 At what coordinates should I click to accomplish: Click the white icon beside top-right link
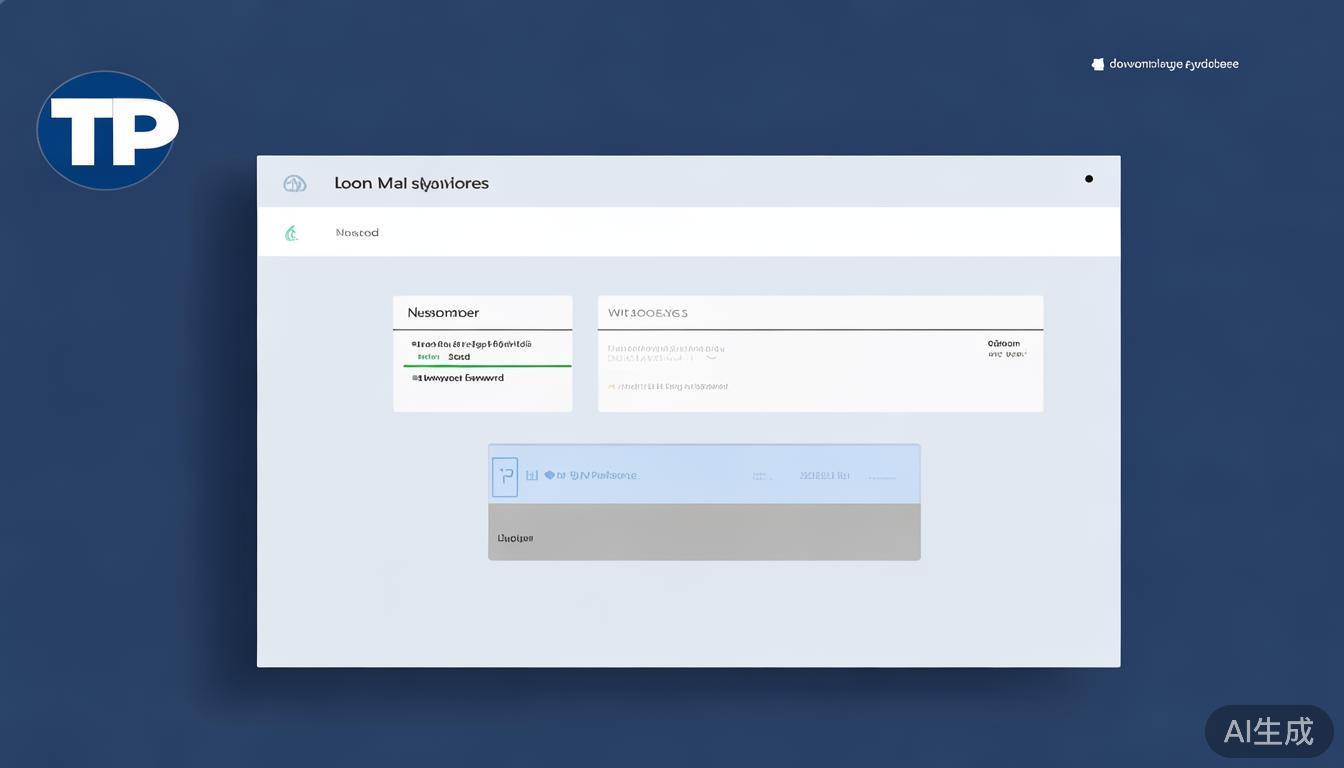coord(1098,64)
